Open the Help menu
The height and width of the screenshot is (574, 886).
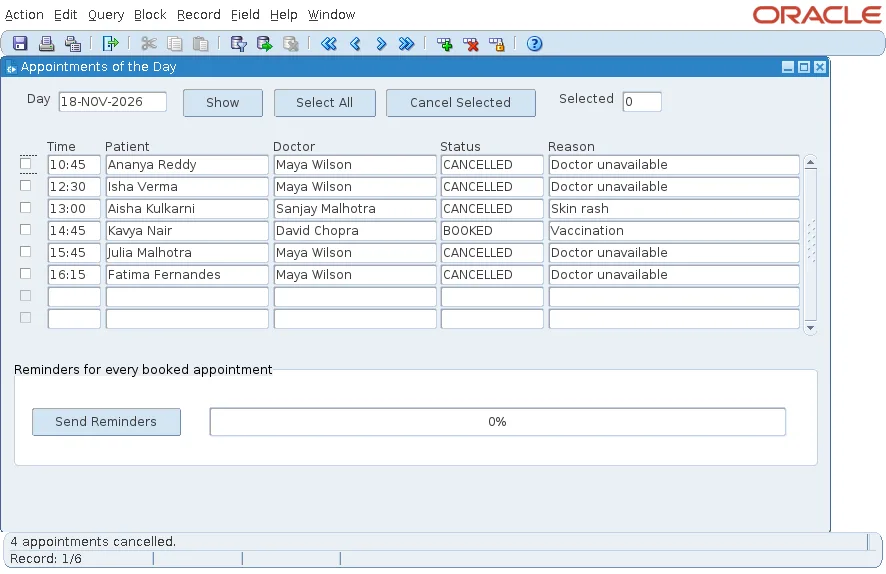[x=284, y=15]
